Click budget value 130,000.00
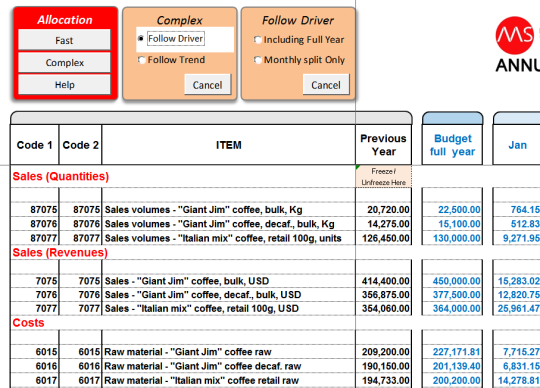The width and height of the screenshot is (540, 388). pos(452,238)
